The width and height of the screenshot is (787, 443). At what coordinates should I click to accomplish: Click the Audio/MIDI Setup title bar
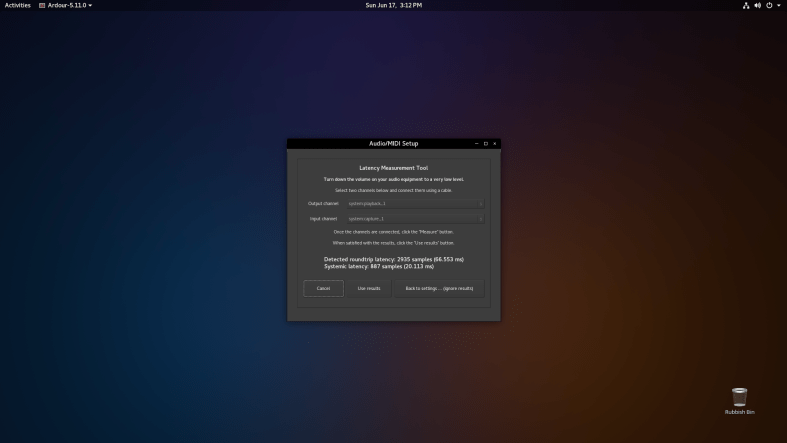point(394,143)
